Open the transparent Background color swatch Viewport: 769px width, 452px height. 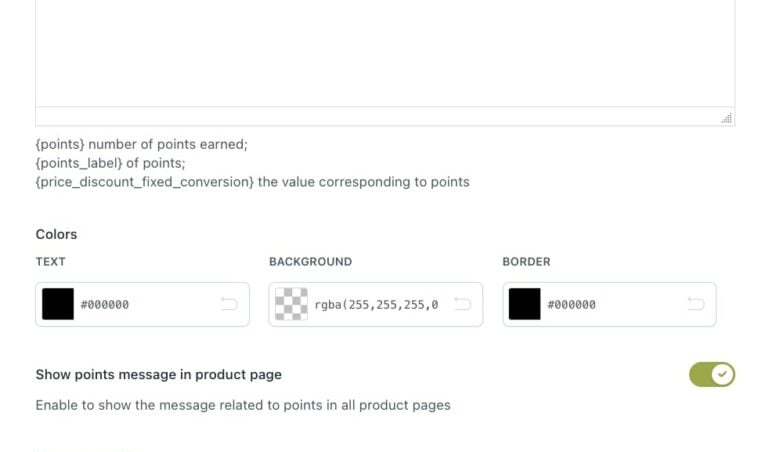coord(291,304)
